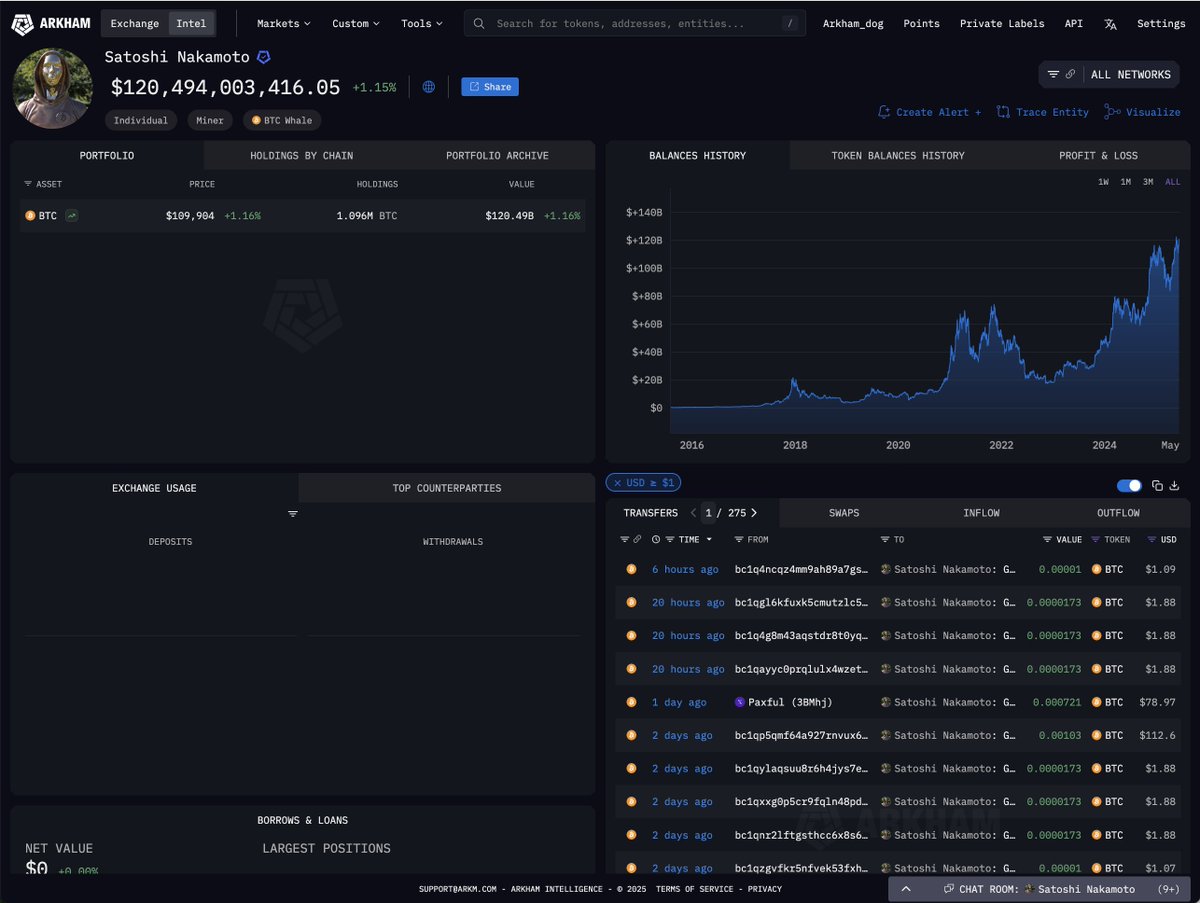Toggle the blue switch above transfers

1129,485
